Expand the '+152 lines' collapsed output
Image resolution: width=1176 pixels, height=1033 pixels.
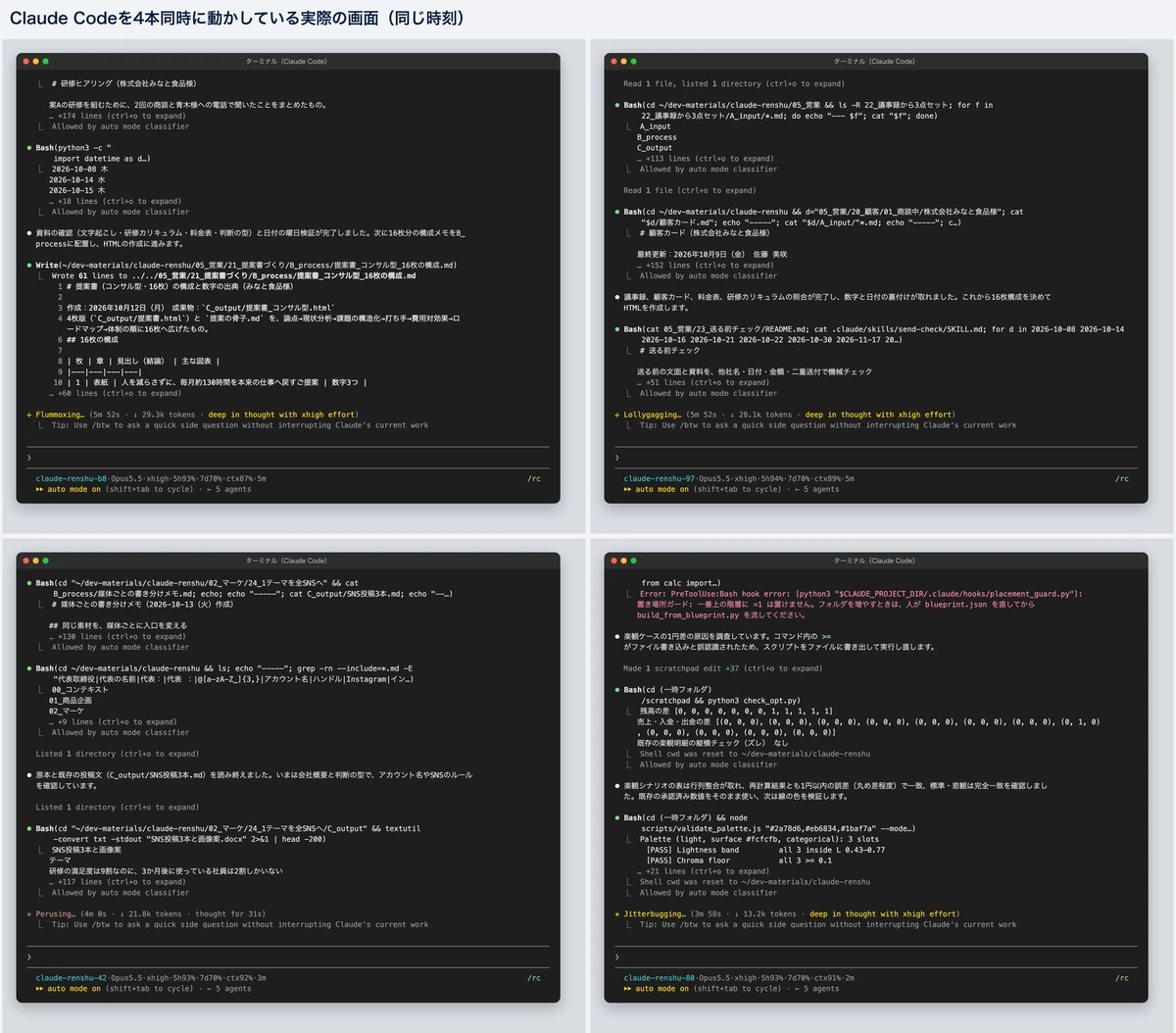point(706,266)
